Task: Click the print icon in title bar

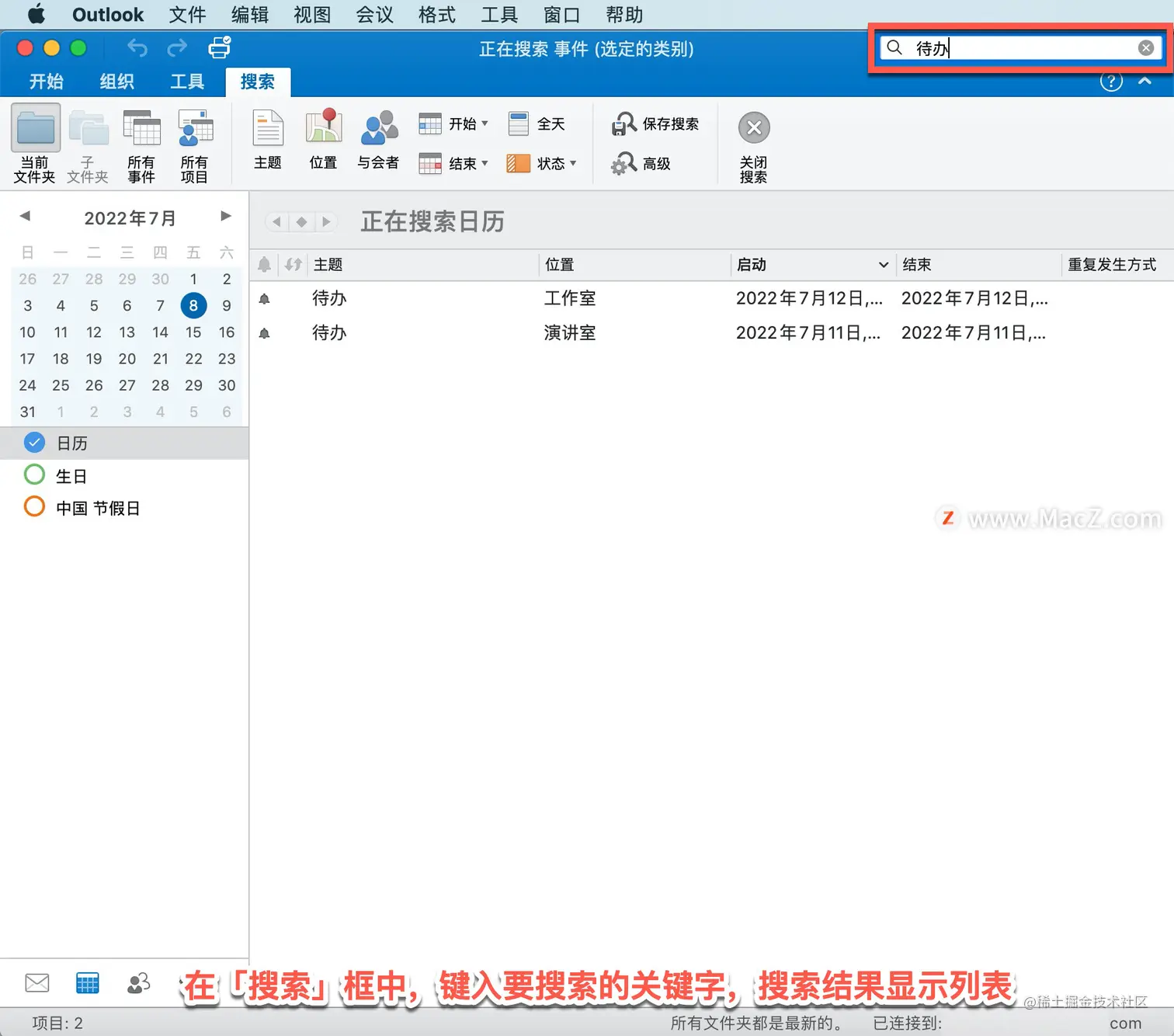Action: click(x=220, y=47)
